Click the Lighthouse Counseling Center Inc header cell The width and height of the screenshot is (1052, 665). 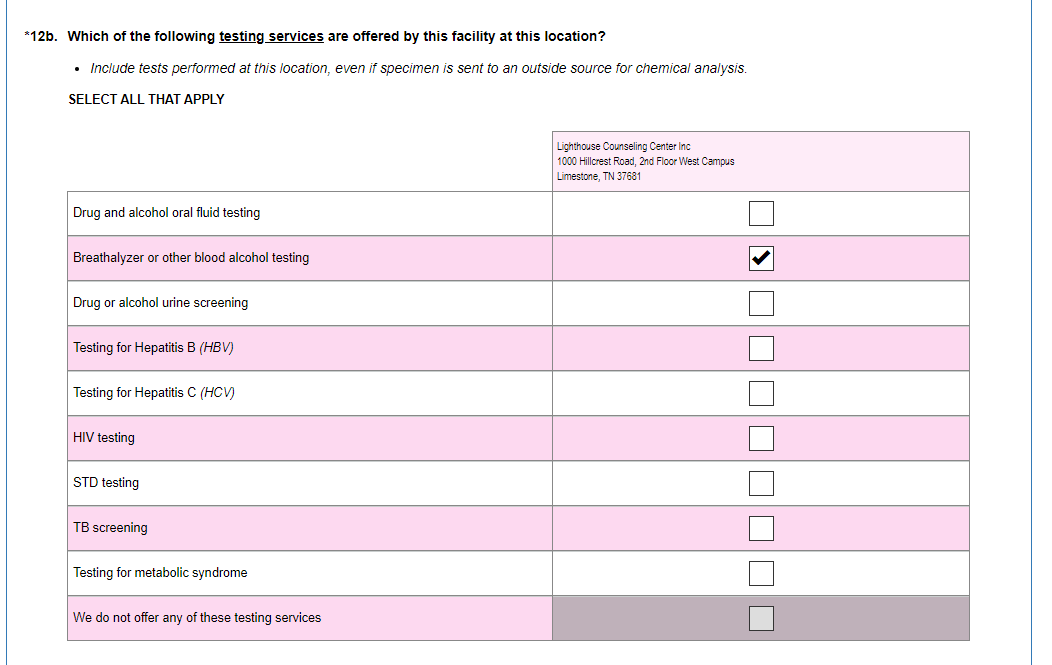coord(760,161)
